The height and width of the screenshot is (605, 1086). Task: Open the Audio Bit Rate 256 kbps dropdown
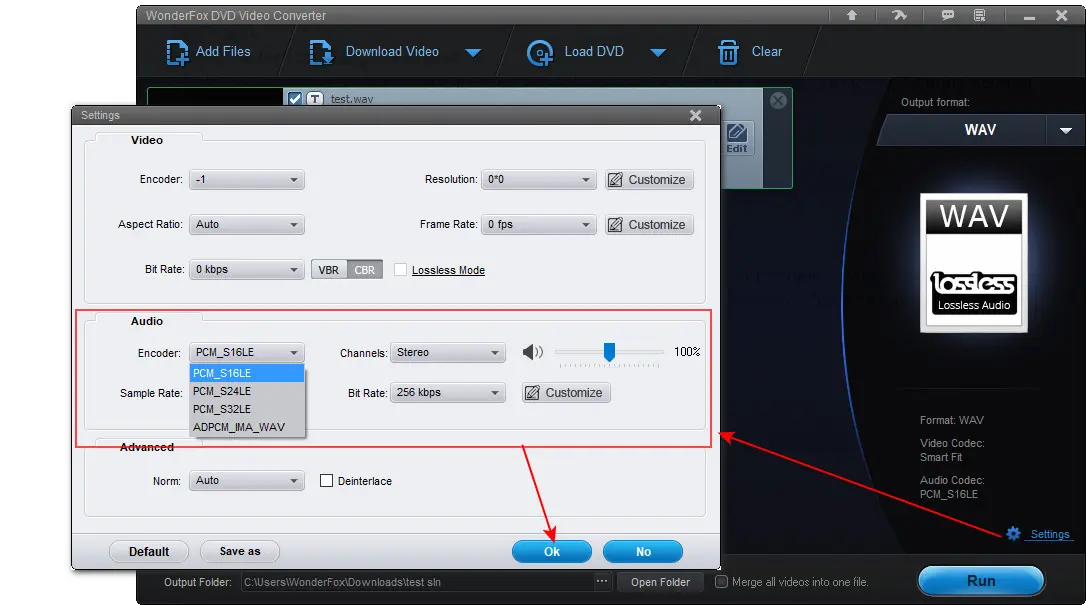447,392
